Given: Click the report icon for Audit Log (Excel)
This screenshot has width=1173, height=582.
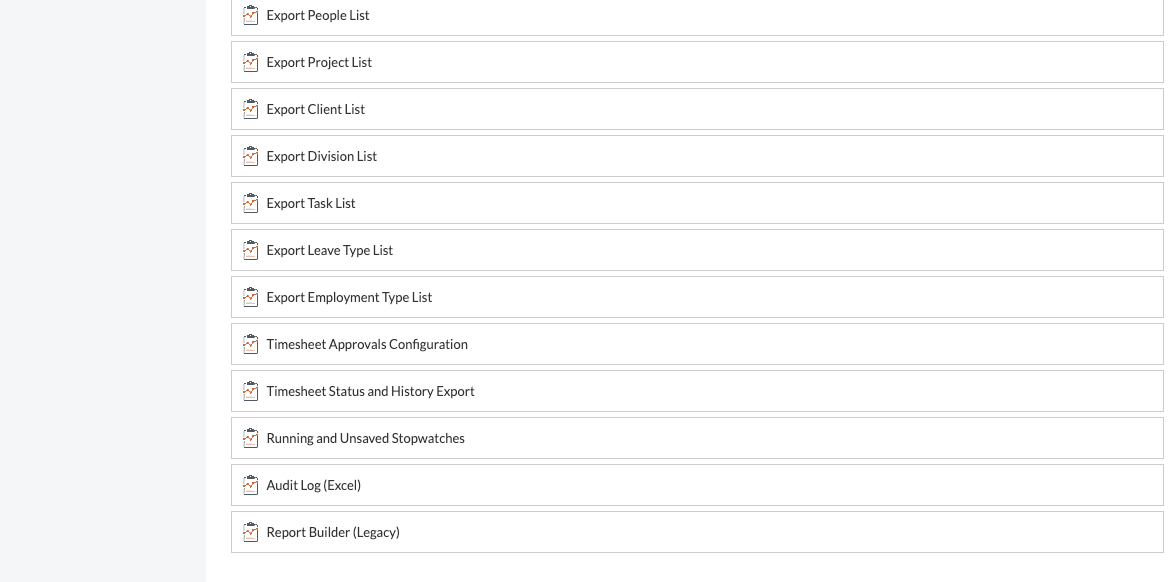Looking at the screenshot, I should point(250,485).
